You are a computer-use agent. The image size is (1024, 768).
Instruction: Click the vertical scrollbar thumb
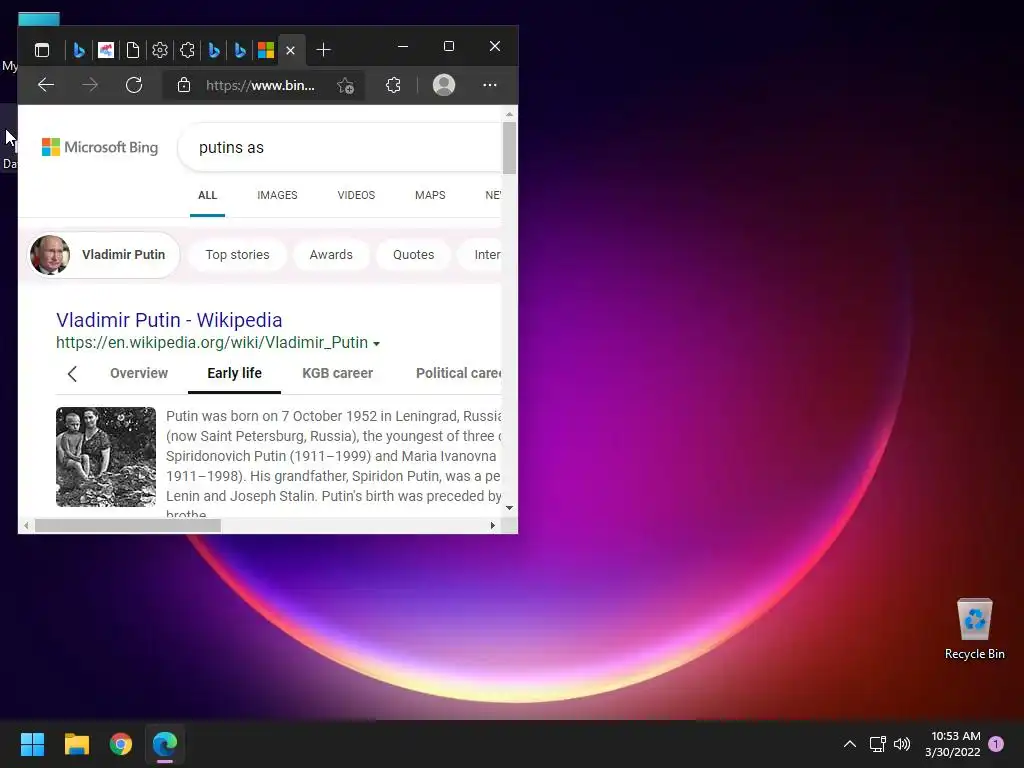509,148
